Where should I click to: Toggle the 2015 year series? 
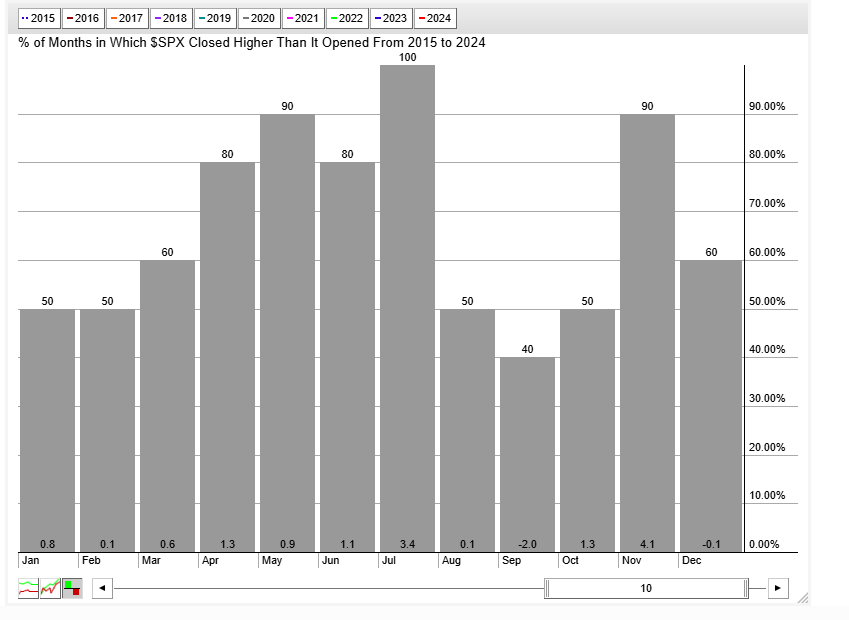[38, 18]
